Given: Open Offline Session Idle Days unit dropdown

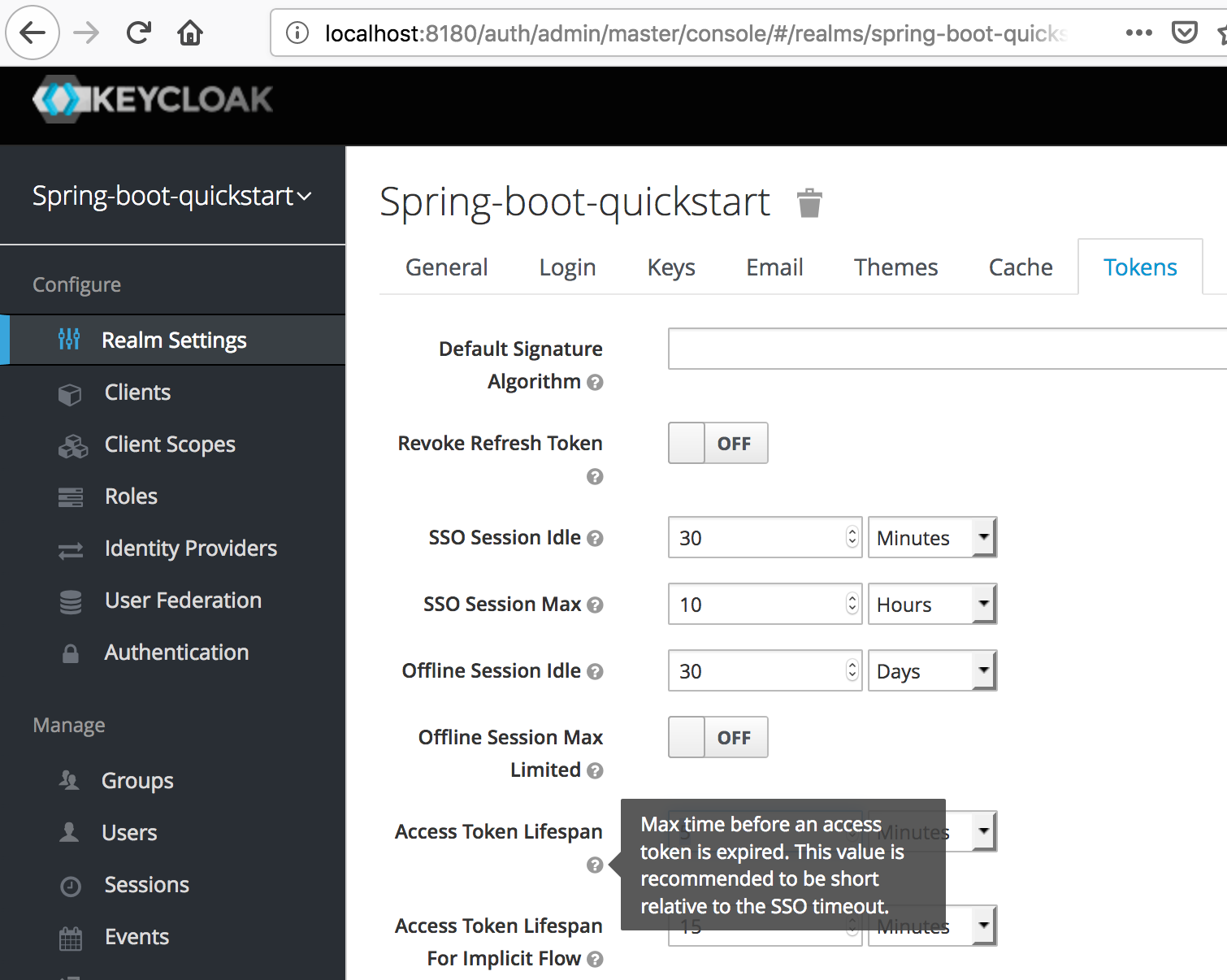Looking at the screenshot, I should point(932,670).
